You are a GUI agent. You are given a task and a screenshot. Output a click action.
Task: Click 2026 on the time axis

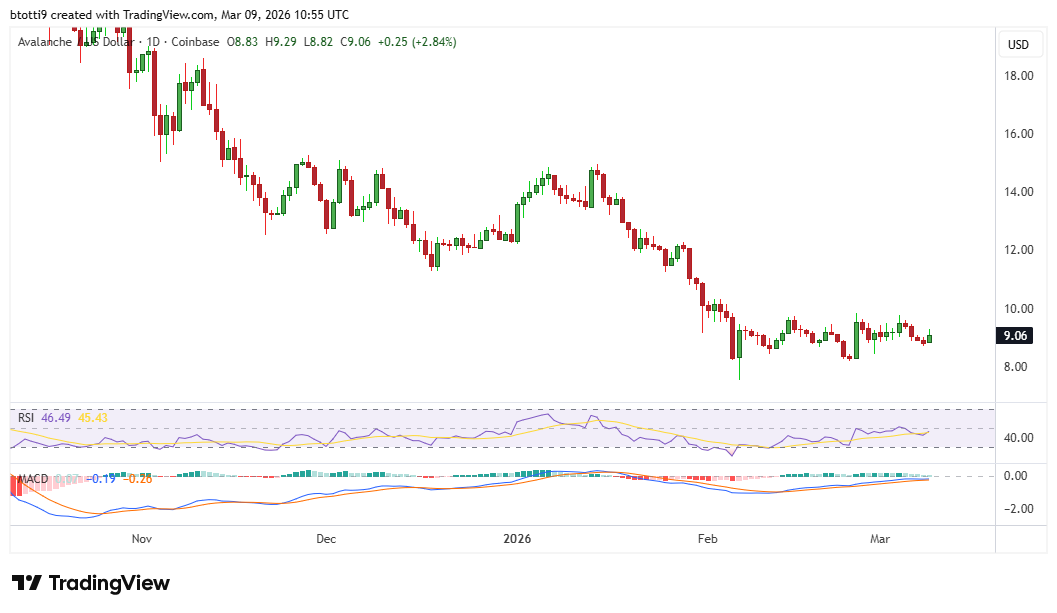pos(517,539)
